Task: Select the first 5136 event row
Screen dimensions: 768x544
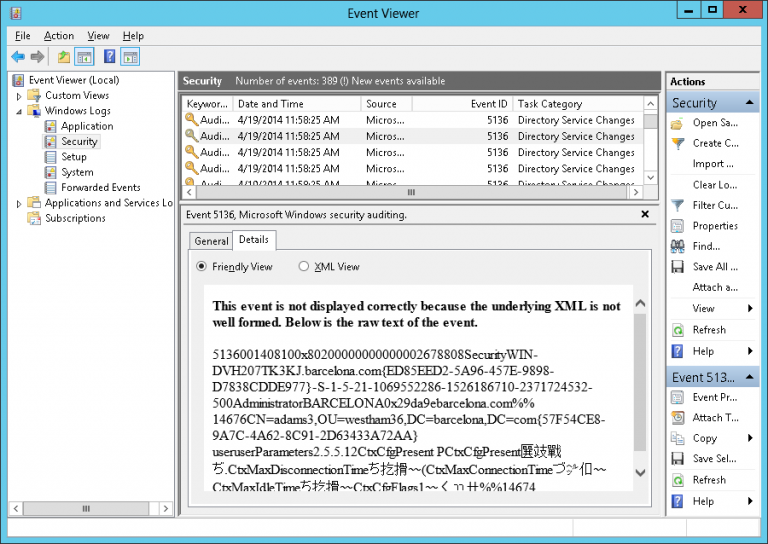Action: 413,120
